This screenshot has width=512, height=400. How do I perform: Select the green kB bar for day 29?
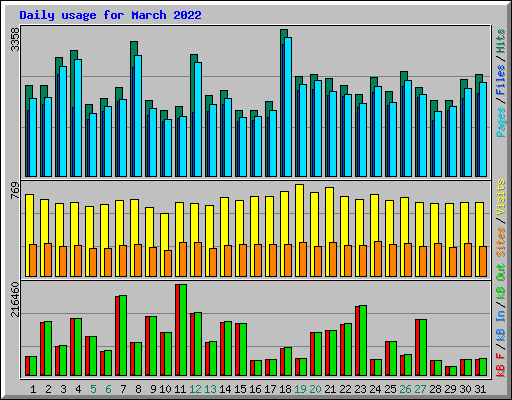453,371
